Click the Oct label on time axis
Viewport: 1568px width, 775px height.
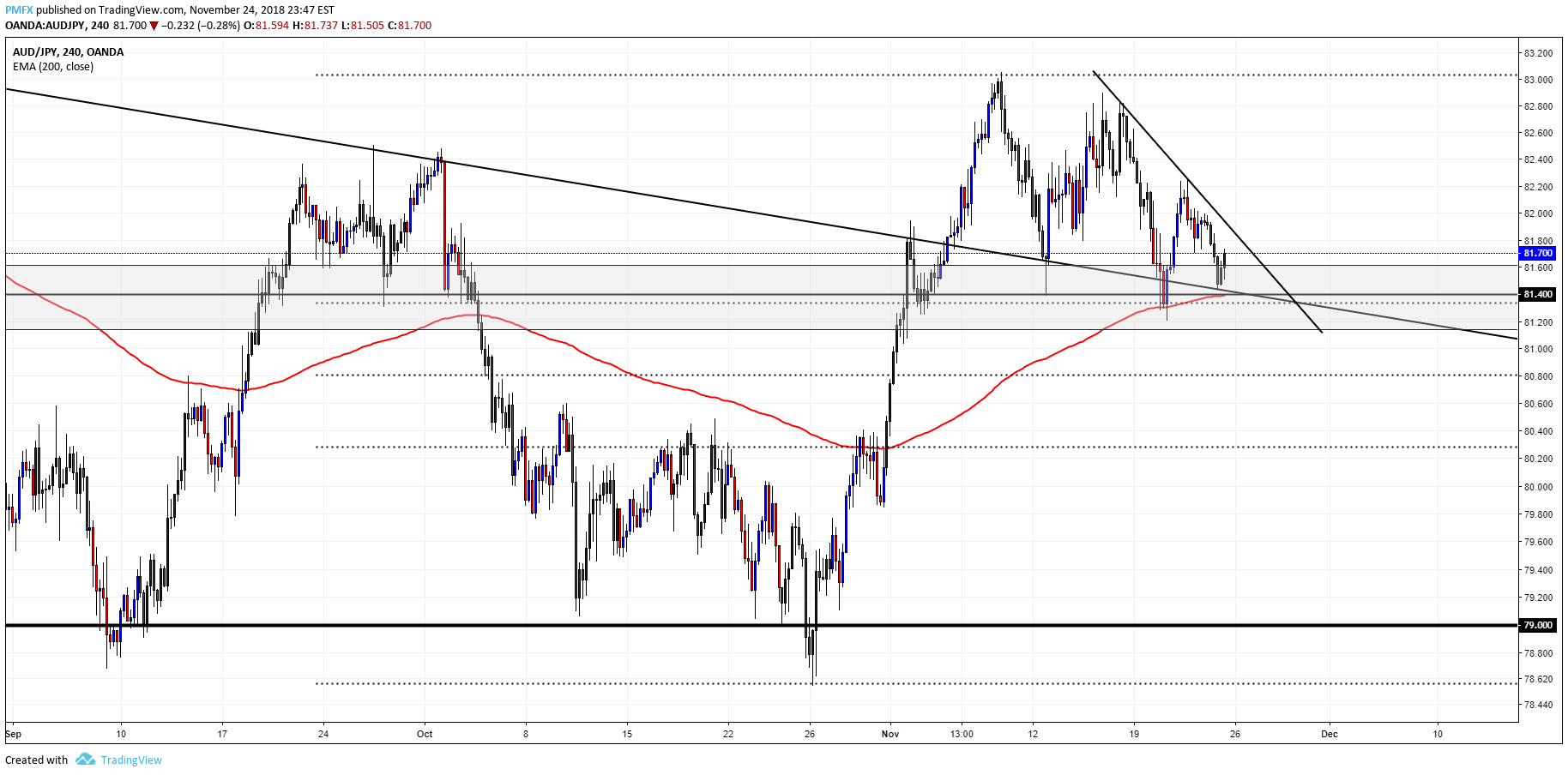425,734
